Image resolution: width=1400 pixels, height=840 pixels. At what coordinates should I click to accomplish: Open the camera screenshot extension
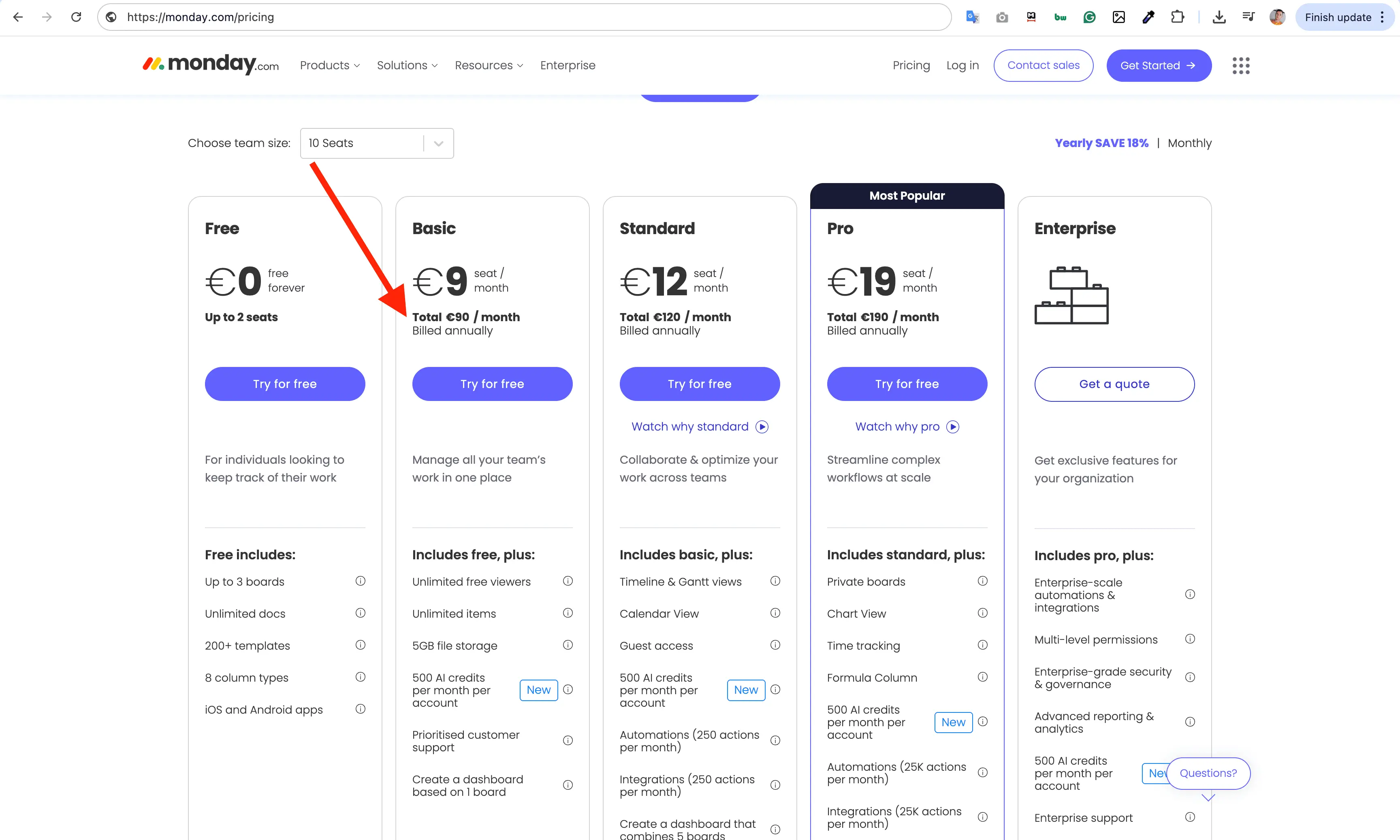click(x=1002, y=17)
